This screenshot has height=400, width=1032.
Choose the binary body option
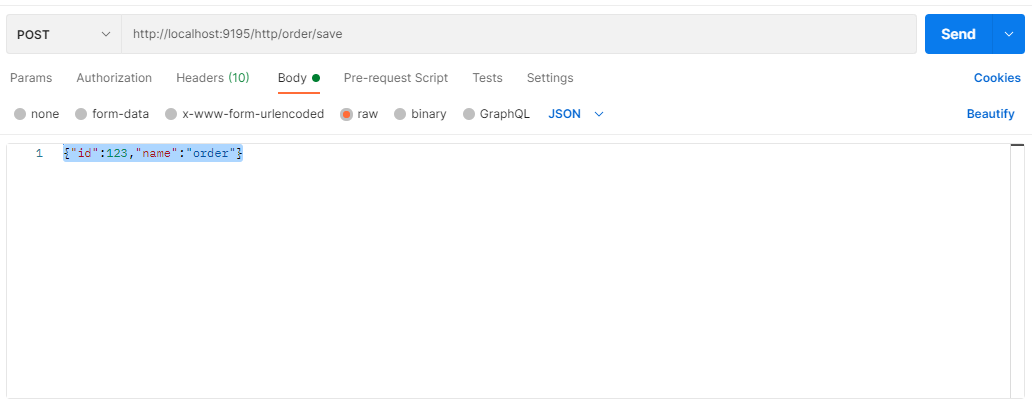point(400,114)
